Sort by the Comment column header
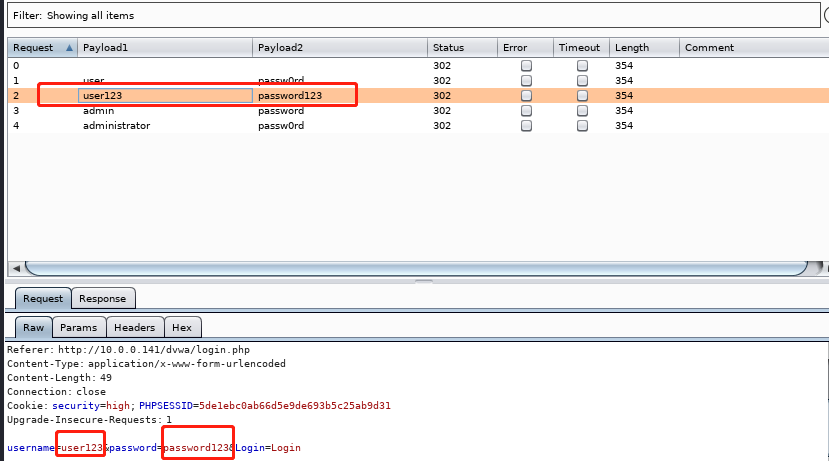 (754, 48)
